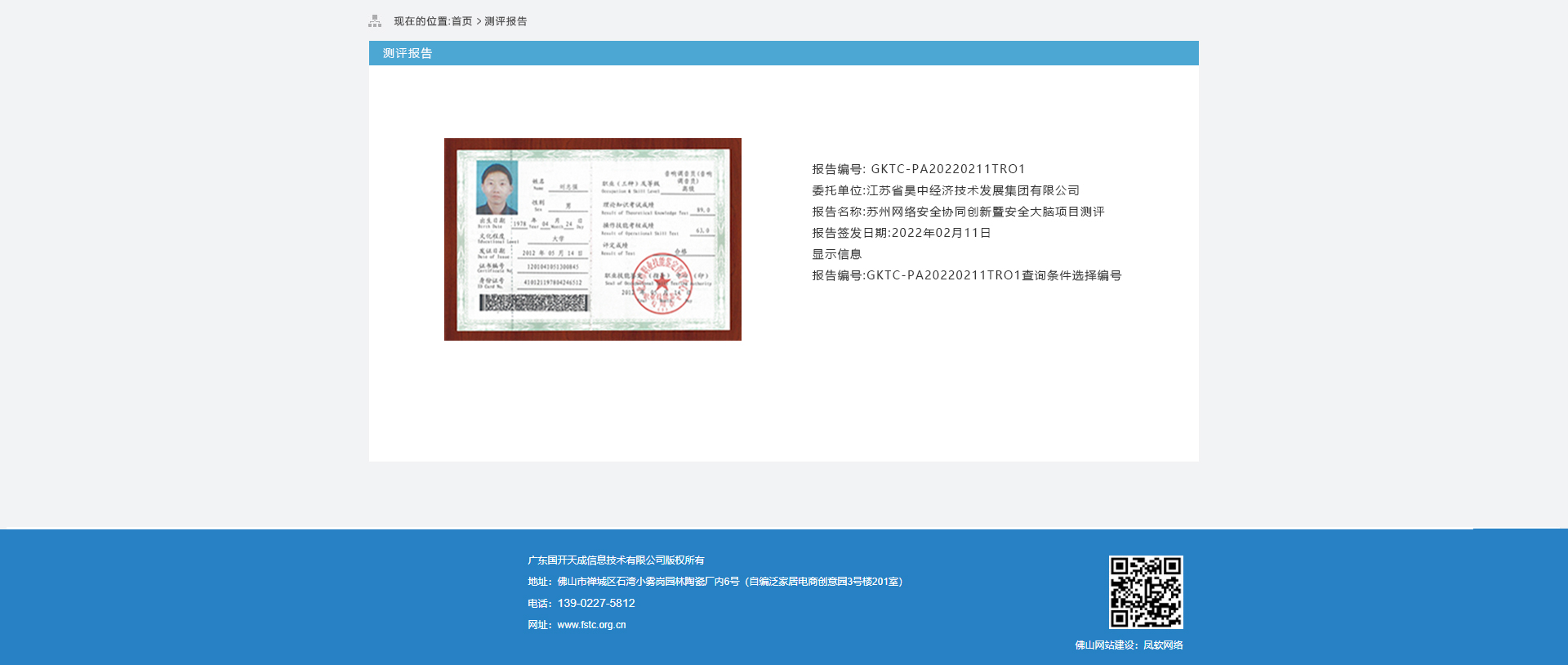
Task: Click the 显示信息 text
Action: click(x=836, y=254)
